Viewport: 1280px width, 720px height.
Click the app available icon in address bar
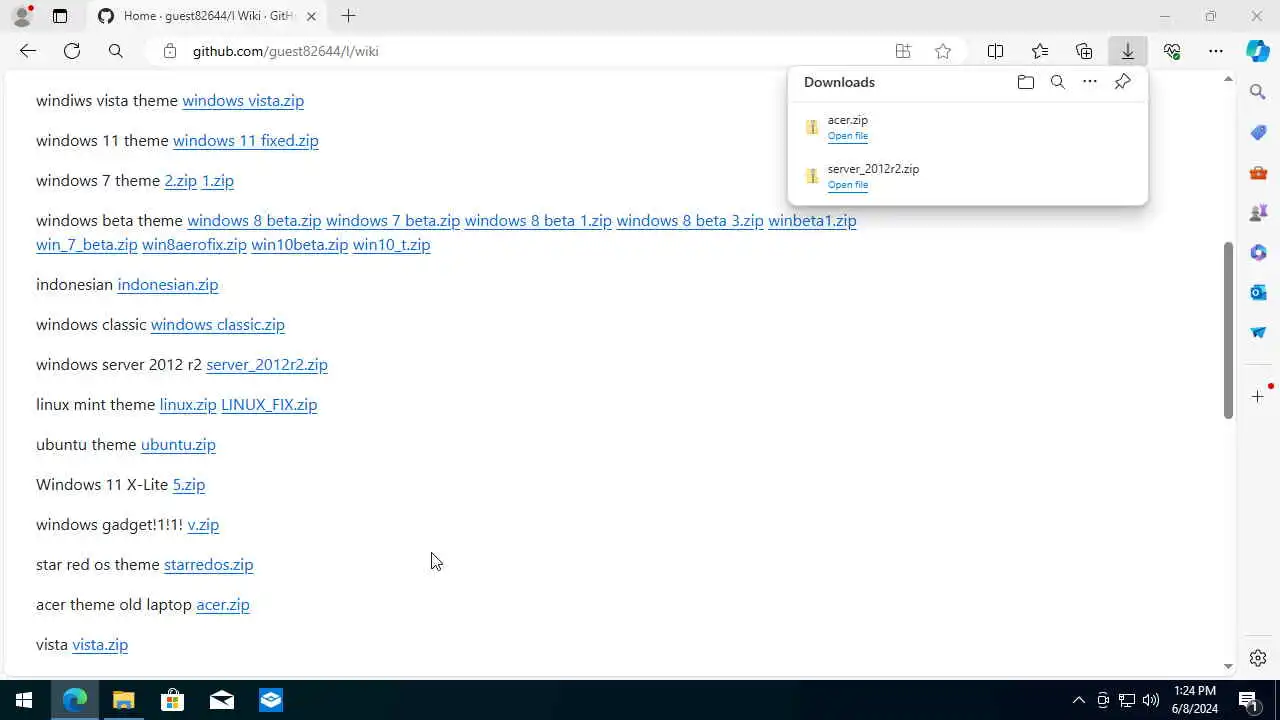pyautogui.click(x=903, y=51)
